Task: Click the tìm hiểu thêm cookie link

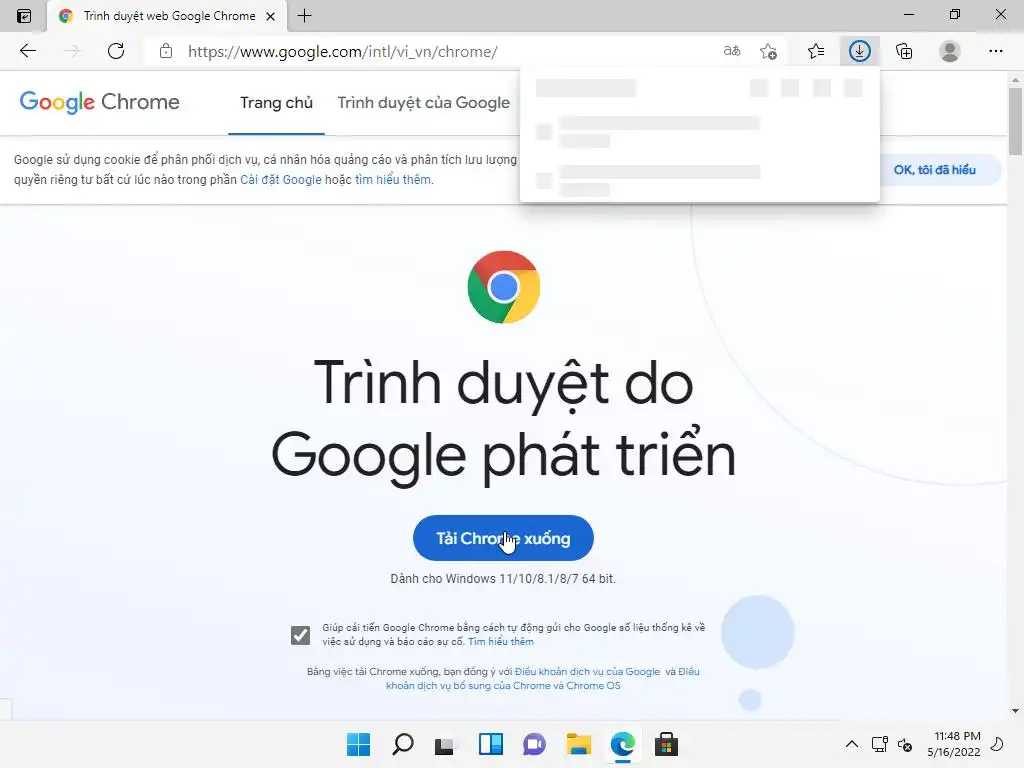Action: click(x=393, y=180)
